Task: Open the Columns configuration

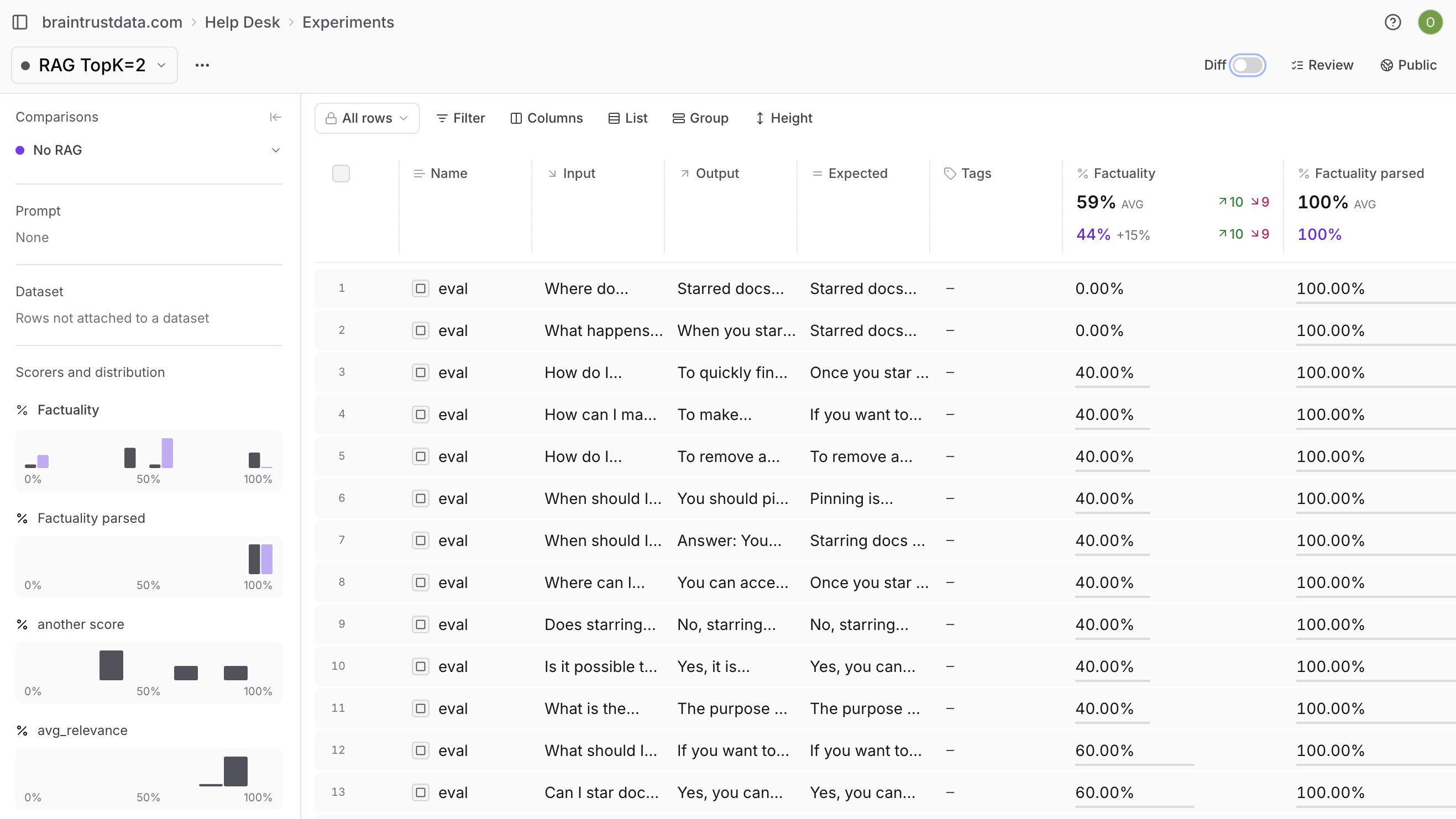Action: (x=546, y=118)
